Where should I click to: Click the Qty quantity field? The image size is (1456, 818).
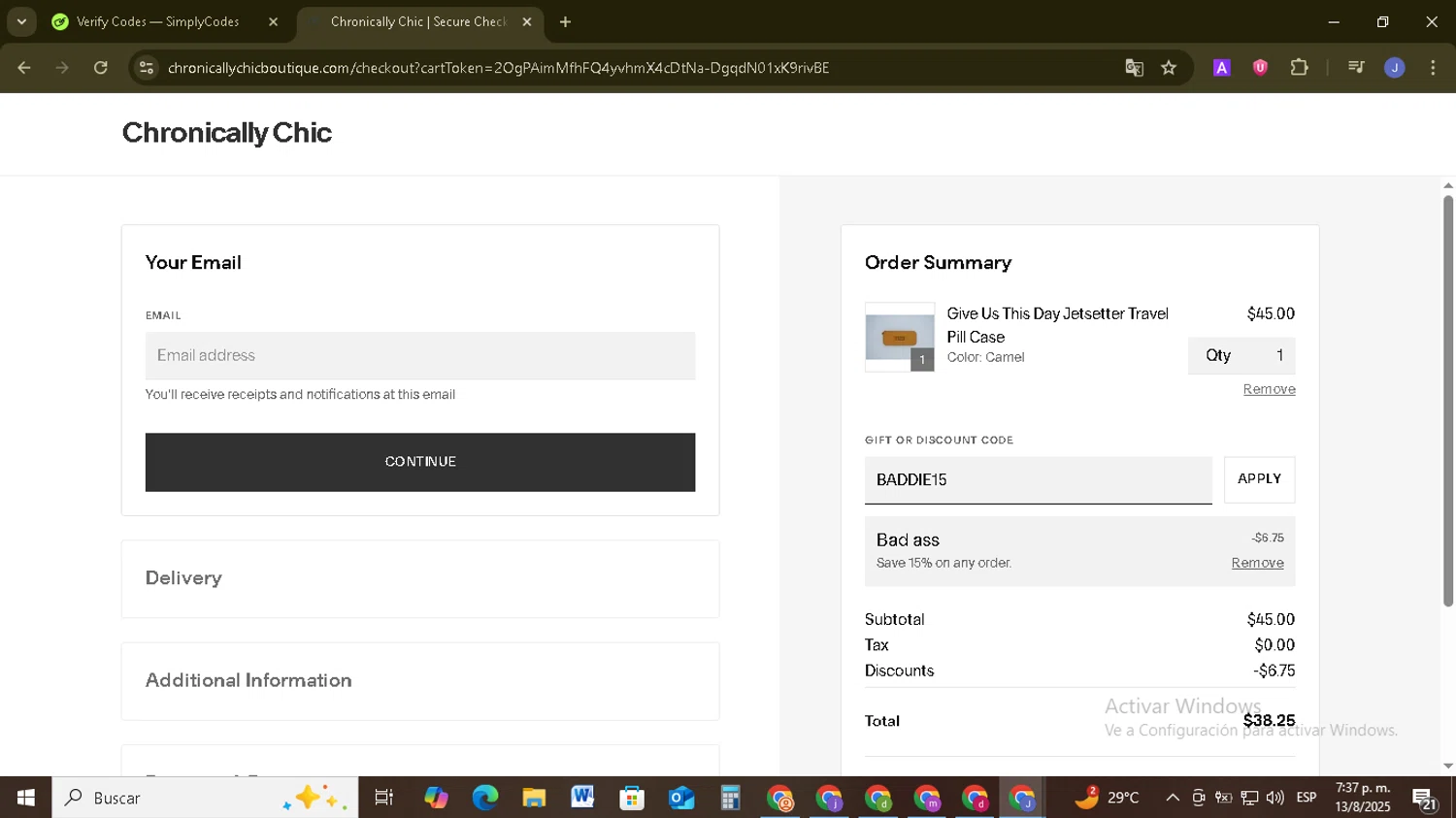(x=1241, y=356)
